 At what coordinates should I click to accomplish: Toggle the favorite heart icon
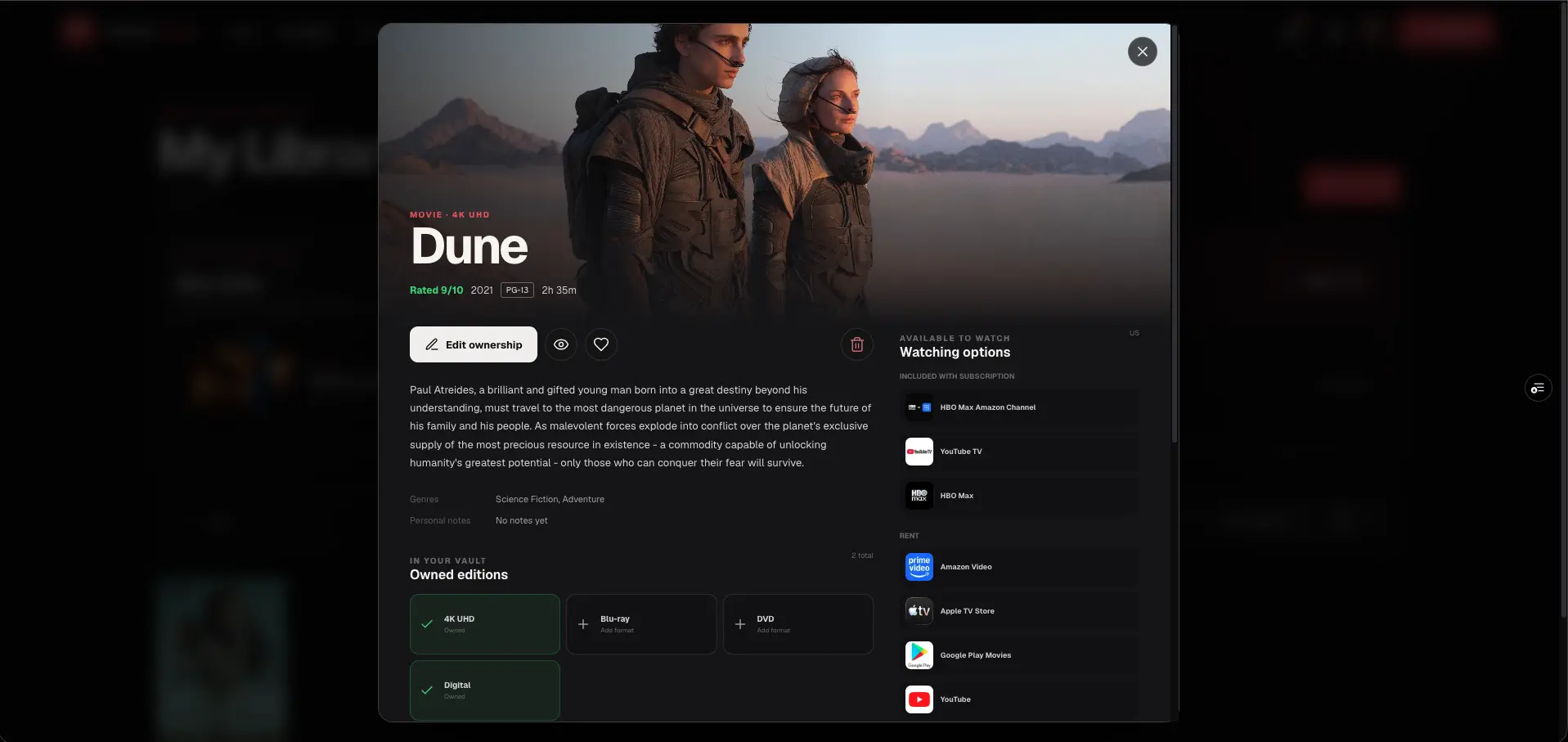click(601, 344)
